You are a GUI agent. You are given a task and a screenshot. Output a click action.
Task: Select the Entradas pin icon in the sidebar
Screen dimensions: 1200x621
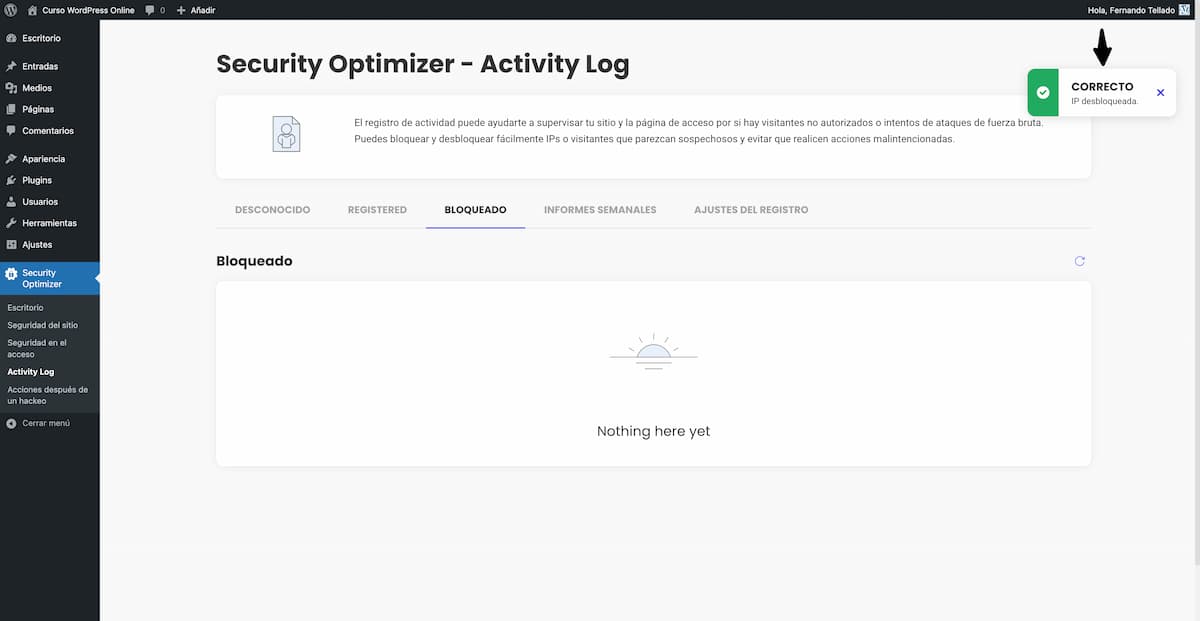click(x=10, y=66)
